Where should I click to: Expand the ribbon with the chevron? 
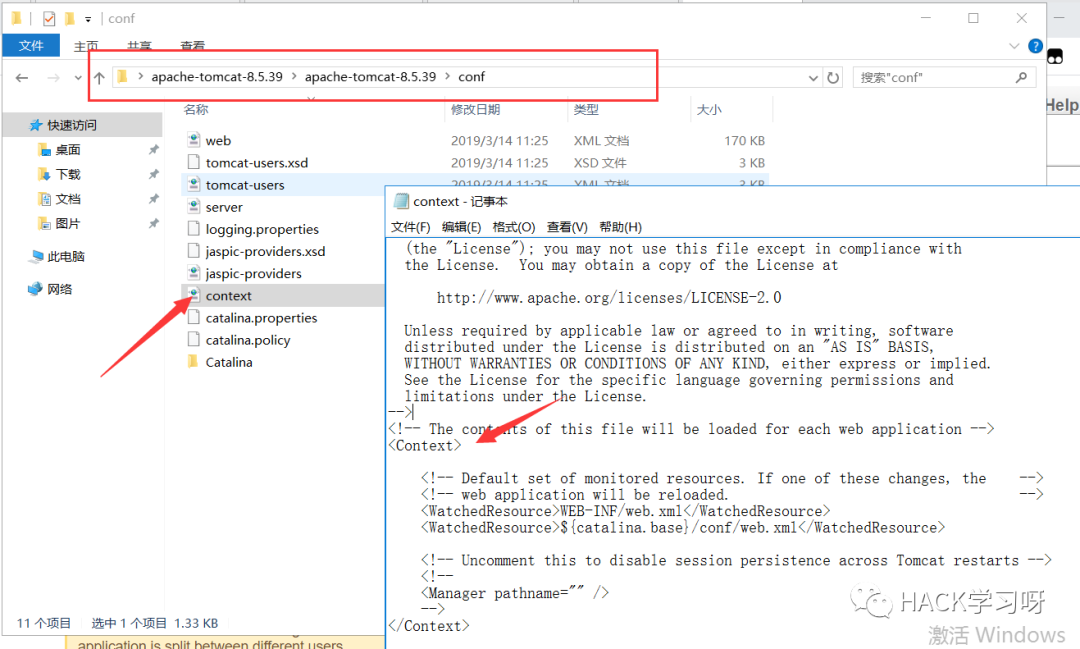[x=1014, y=46]
